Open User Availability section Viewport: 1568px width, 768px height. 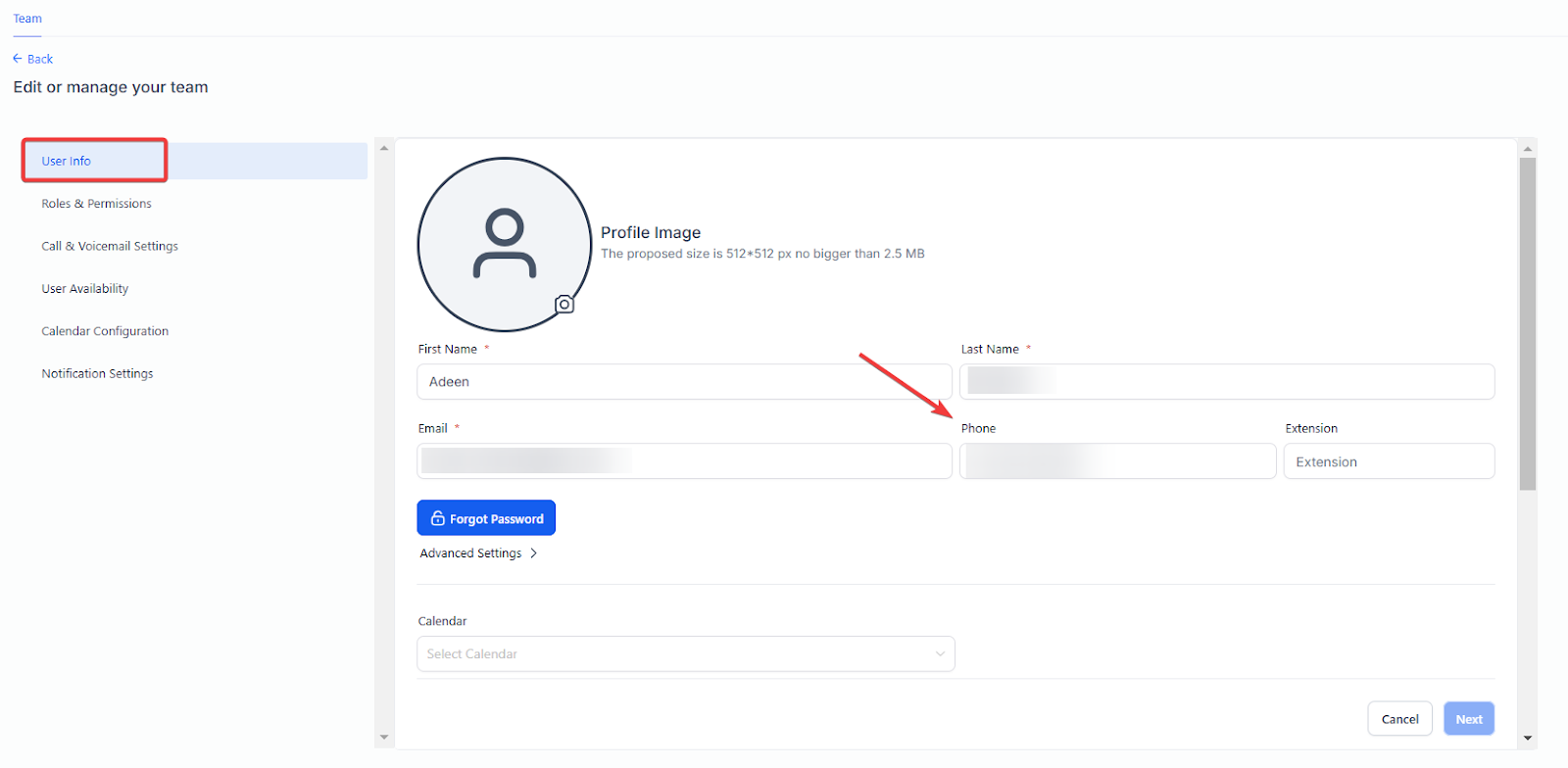tap(85, 289)
